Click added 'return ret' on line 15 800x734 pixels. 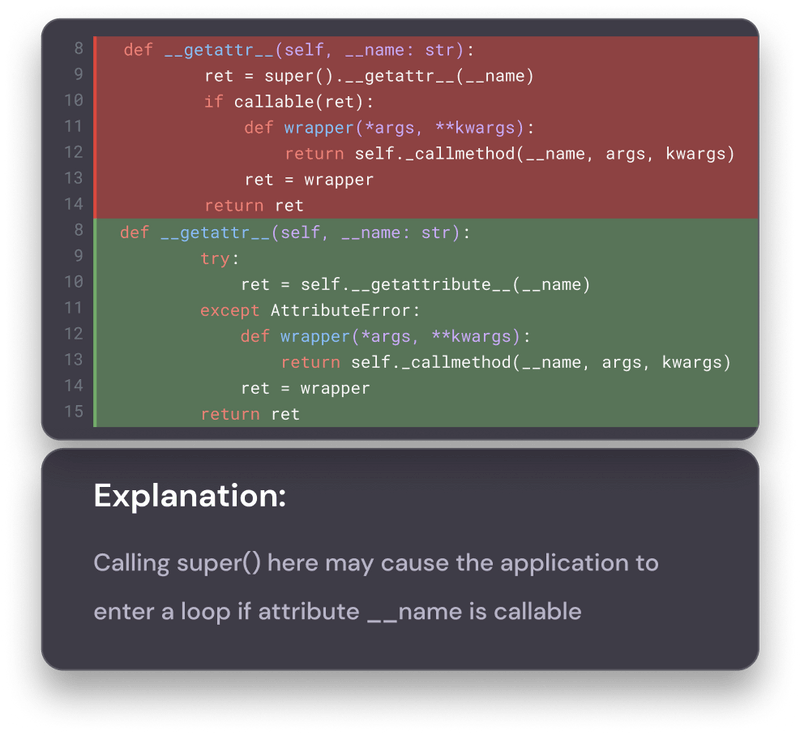(x=250, y=414)
